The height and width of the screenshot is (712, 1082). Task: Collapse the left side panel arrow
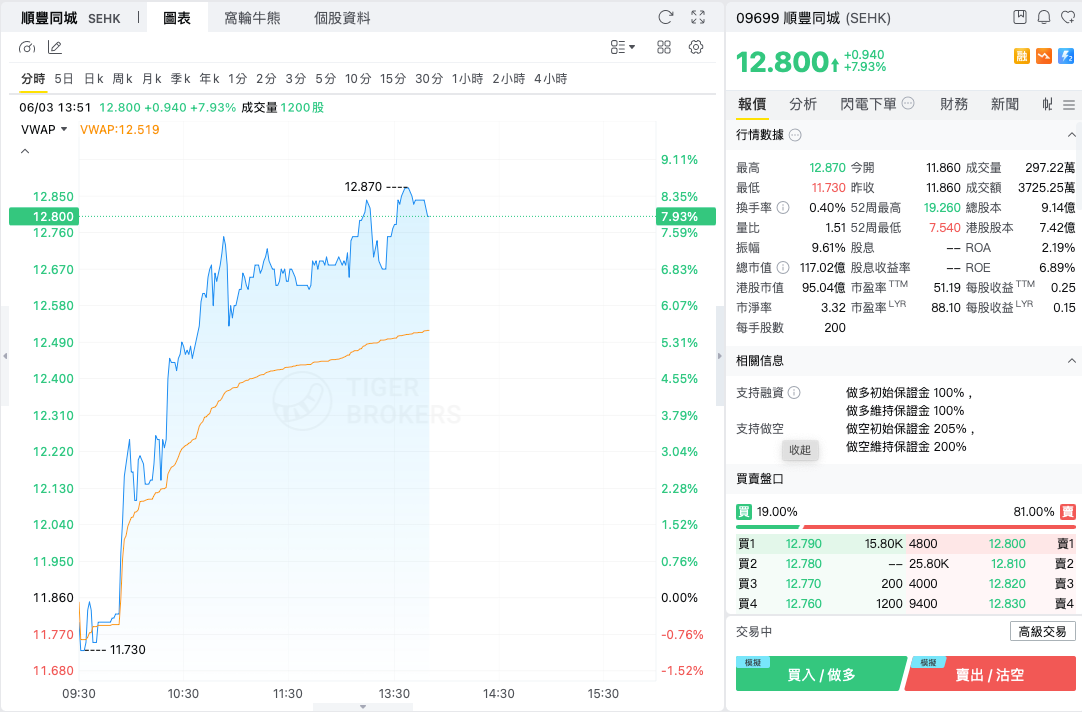pyautogui.click(x=5, y=356)
